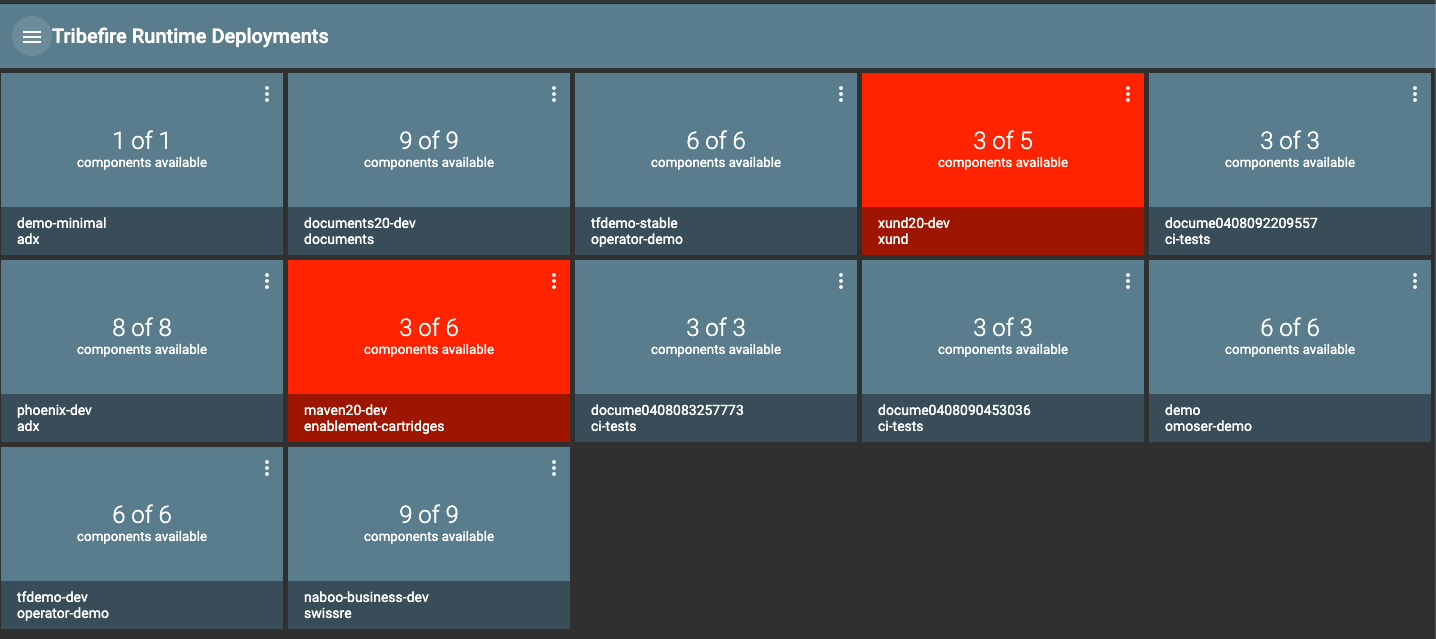Image resolution: width=1436 pixels, height=639 pixels.
Task: Select the demo-minimal 1 of 1 tile
Action: [x=142, y=148]
